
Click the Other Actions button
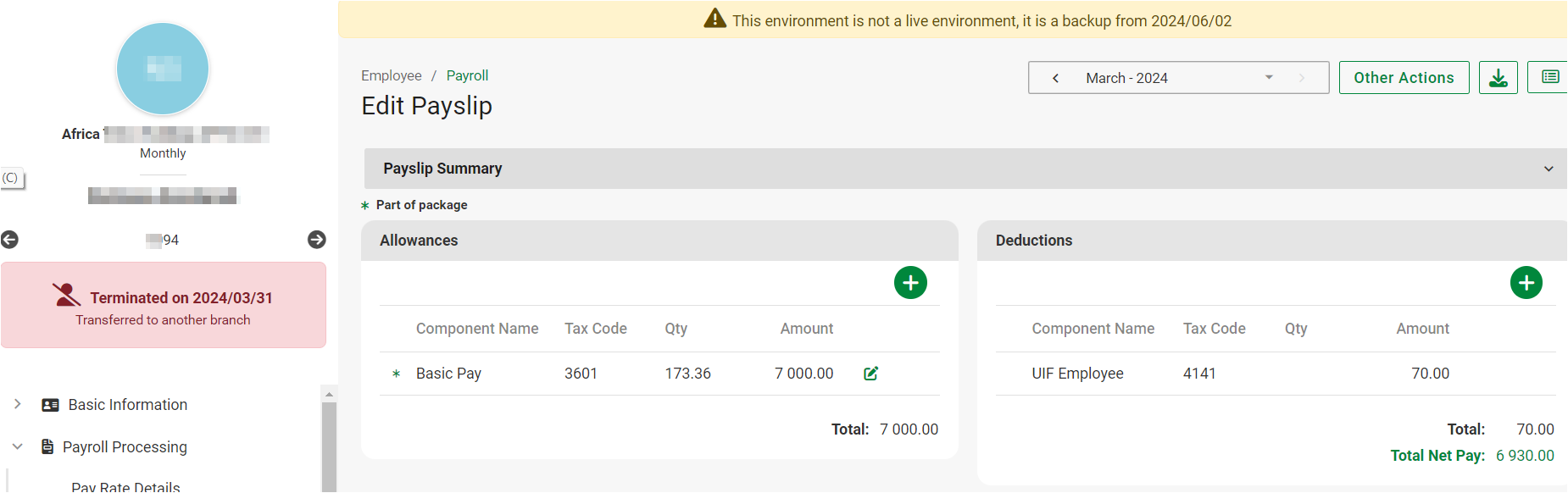[1404, 78]
